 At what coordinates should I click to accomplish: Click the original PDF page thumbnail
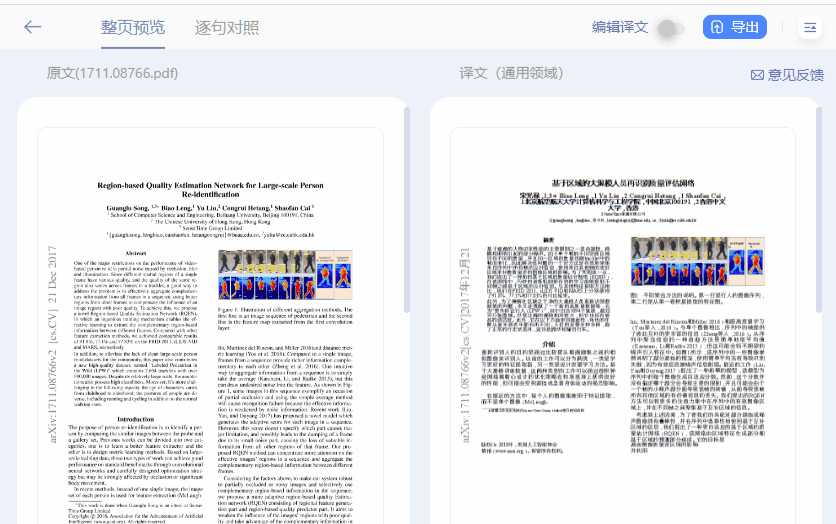pyautogui.click(x=211, y=326)
